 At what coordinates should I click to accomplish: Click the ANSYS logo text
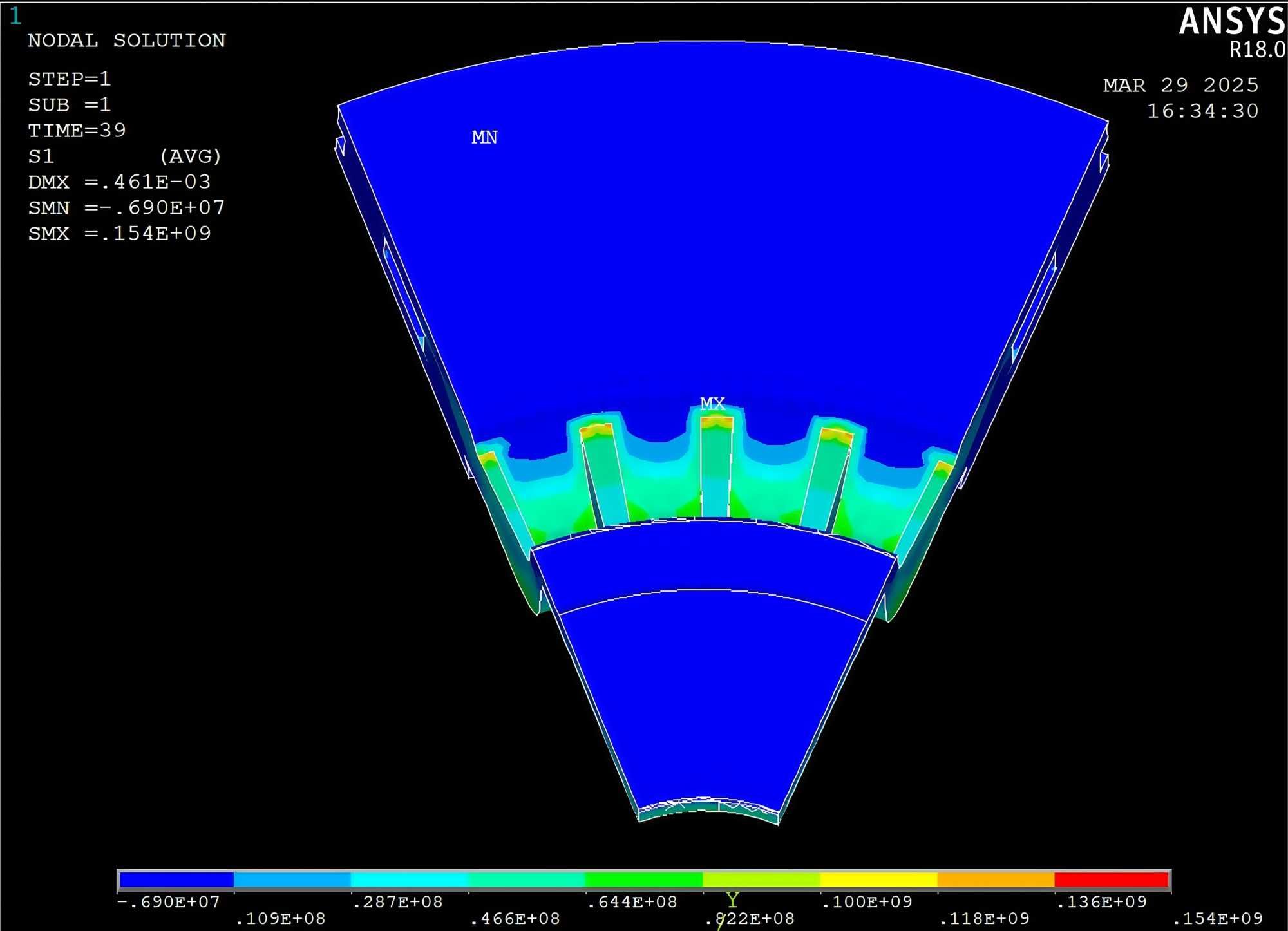click(x=1231, y=22)
